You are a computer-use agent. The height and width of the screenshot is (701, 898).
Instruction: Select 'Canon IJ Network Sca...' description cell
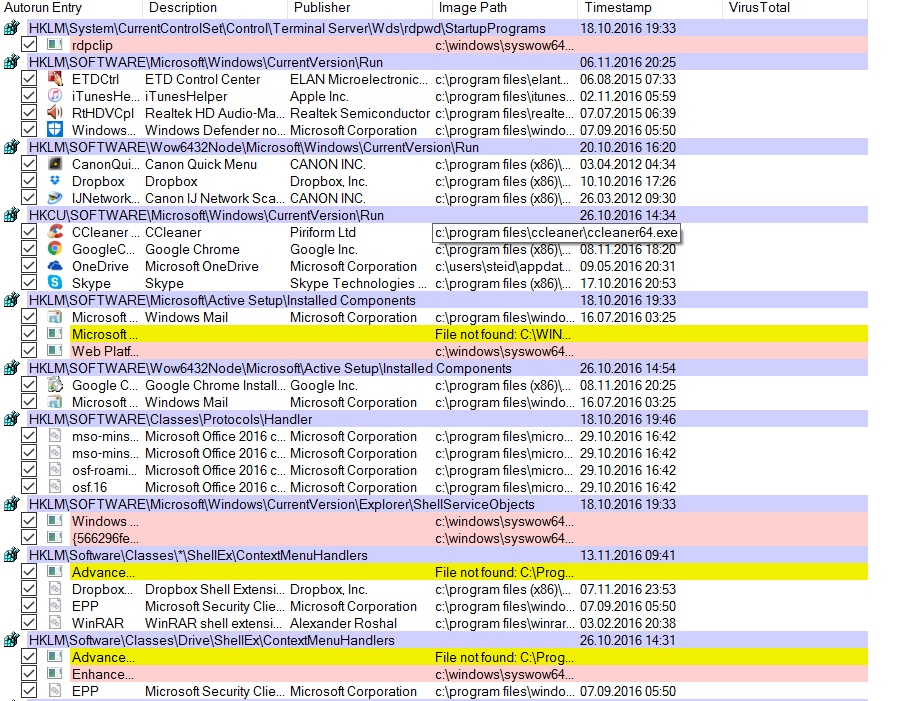(215, 198)
